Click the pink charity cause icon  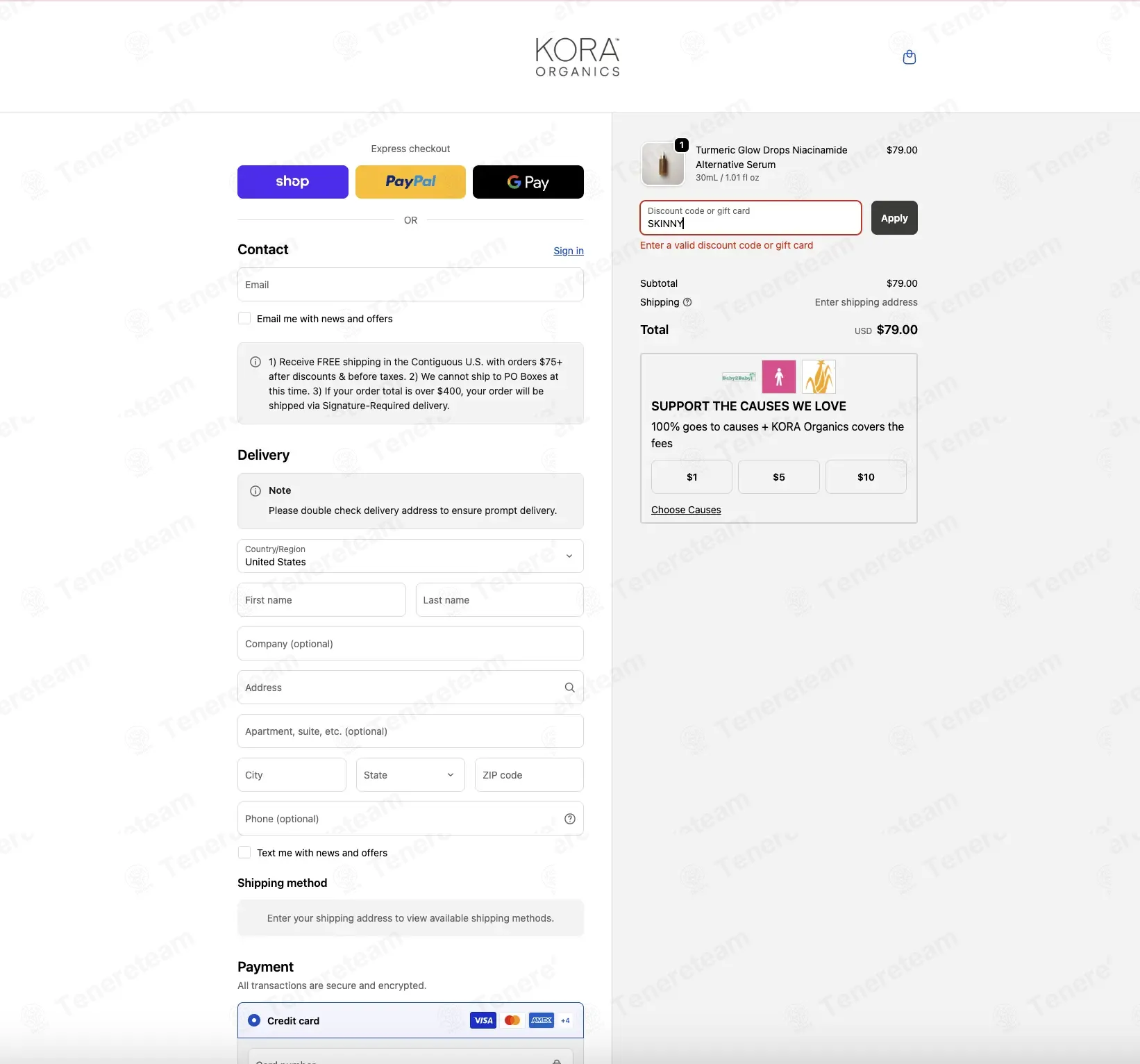[779, 377]
